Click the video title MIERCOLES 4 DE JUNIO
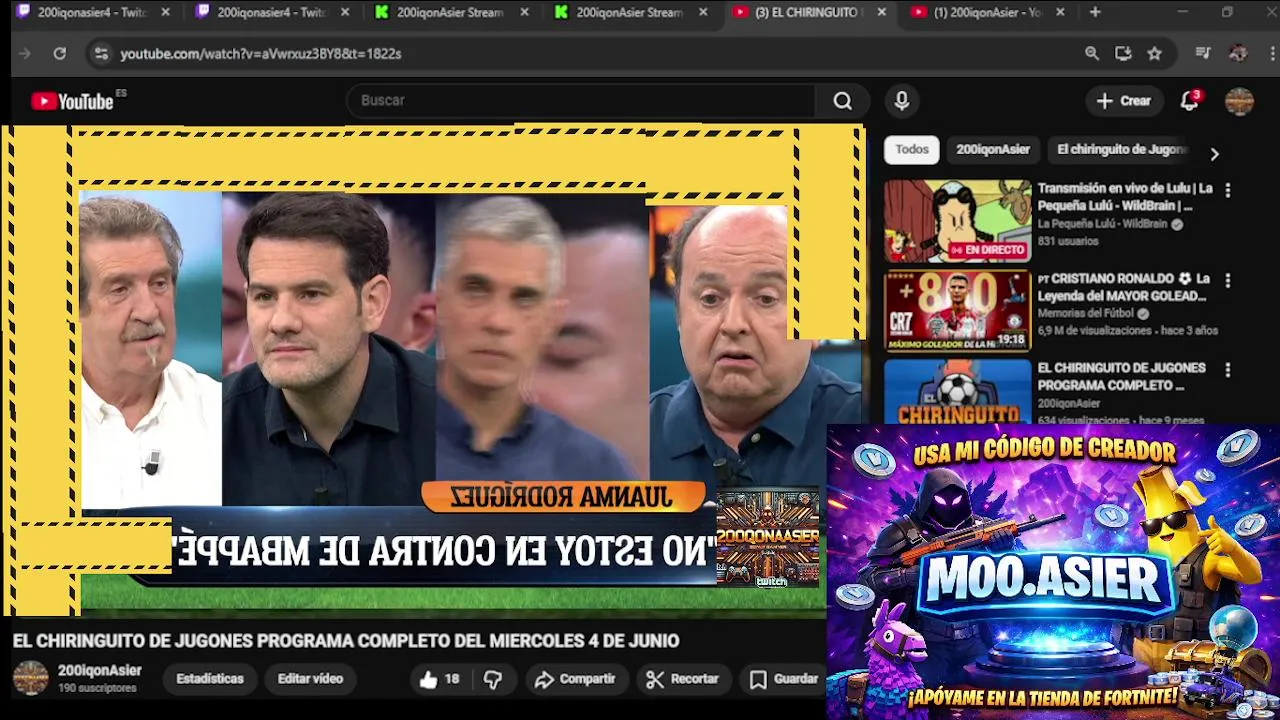This screenshot has width=1280, height=720. click(345, 641)
